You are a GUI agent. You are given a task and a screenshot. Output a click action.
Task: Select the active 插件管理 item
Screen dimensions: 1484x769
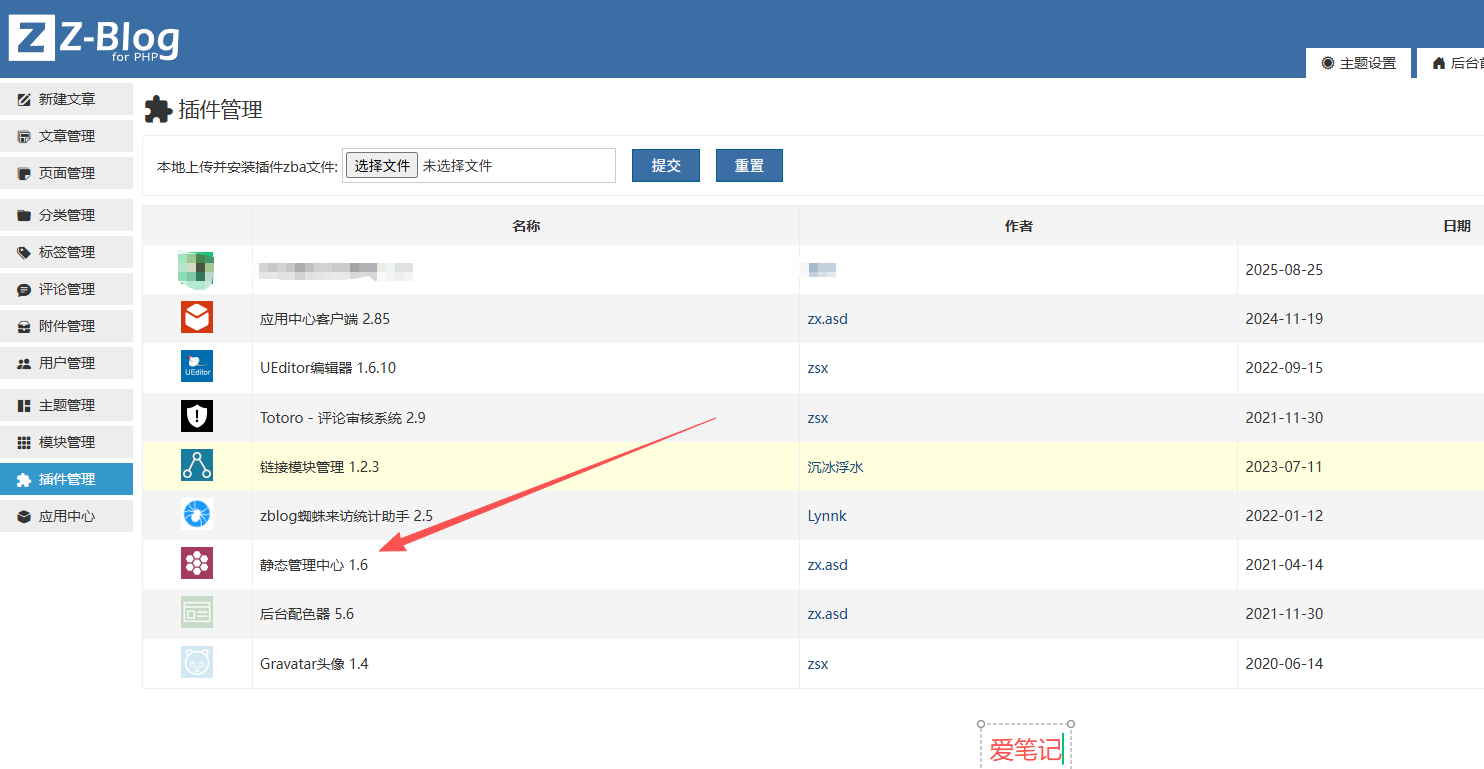66,479
